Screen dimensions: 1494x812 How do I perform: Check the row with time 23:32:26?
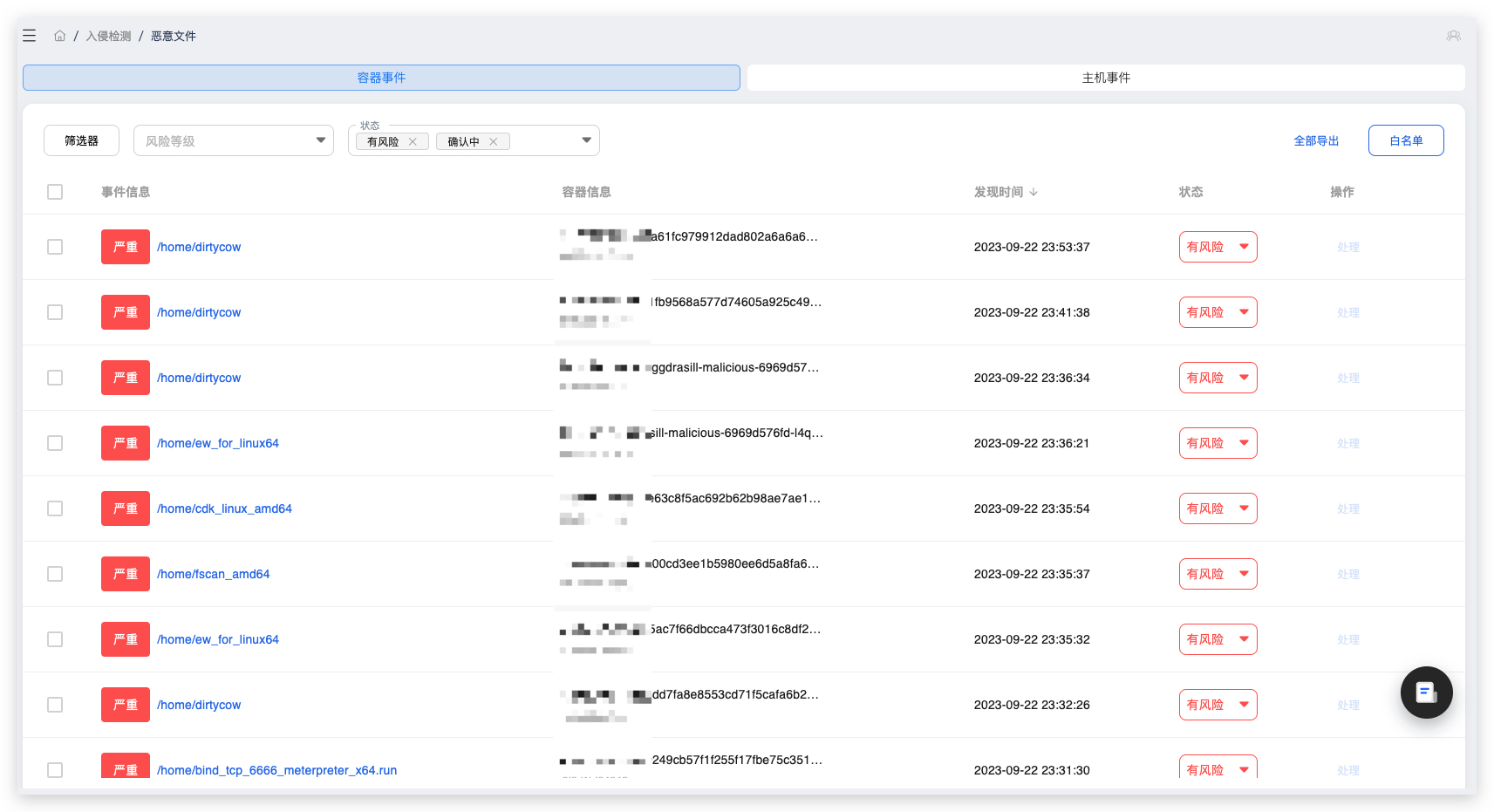tap(55, 705)
